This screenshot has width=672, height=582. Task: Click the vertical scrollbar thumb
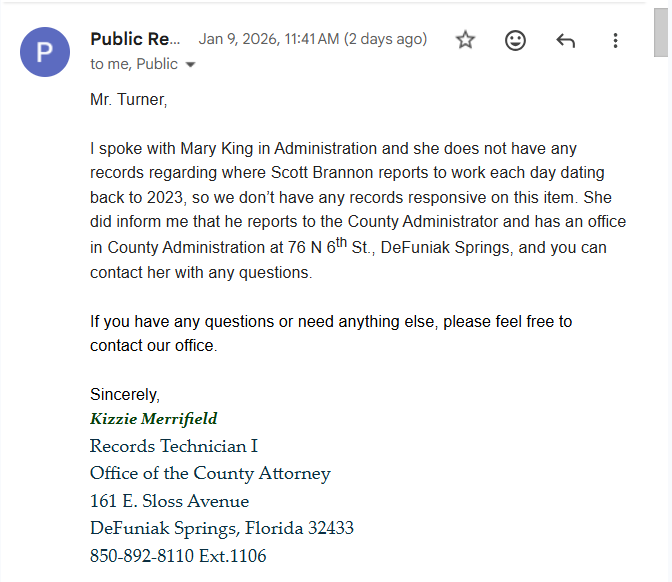pos(660,30)
